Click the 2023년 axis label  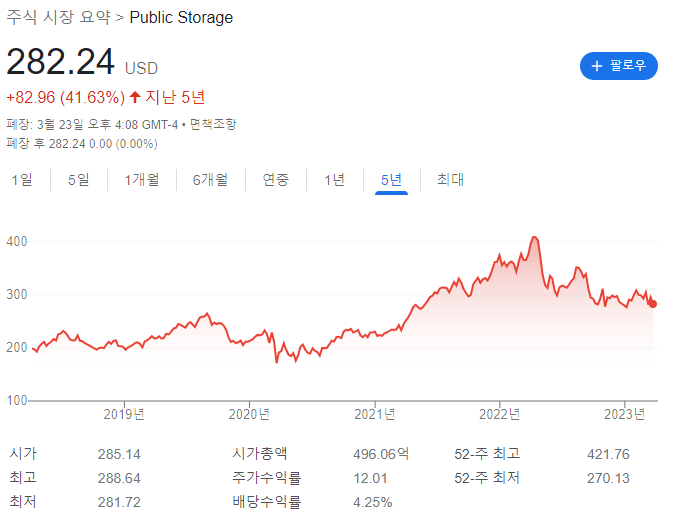[x=625, y=414]
